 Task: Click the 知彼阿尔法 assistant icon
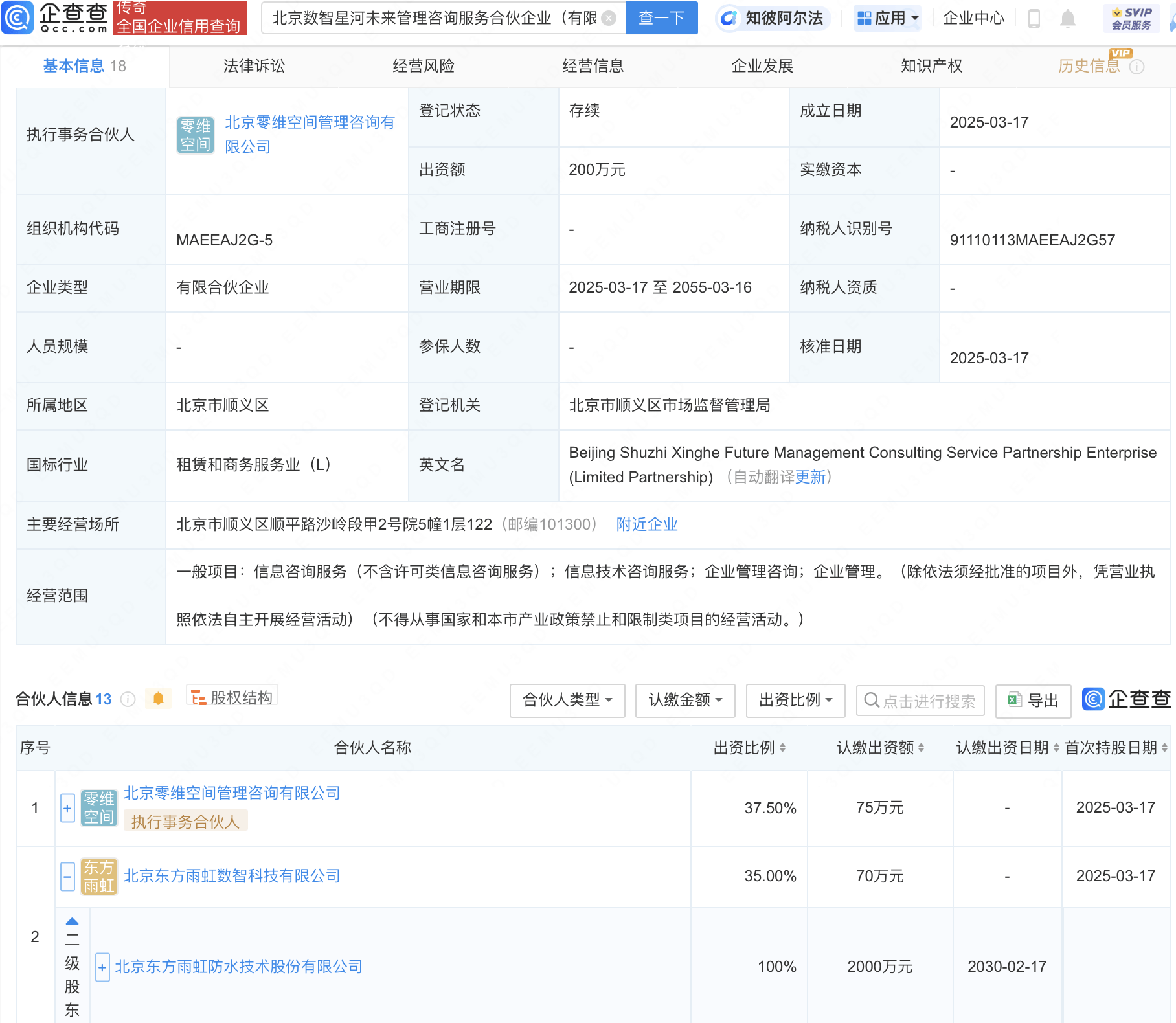729,18
